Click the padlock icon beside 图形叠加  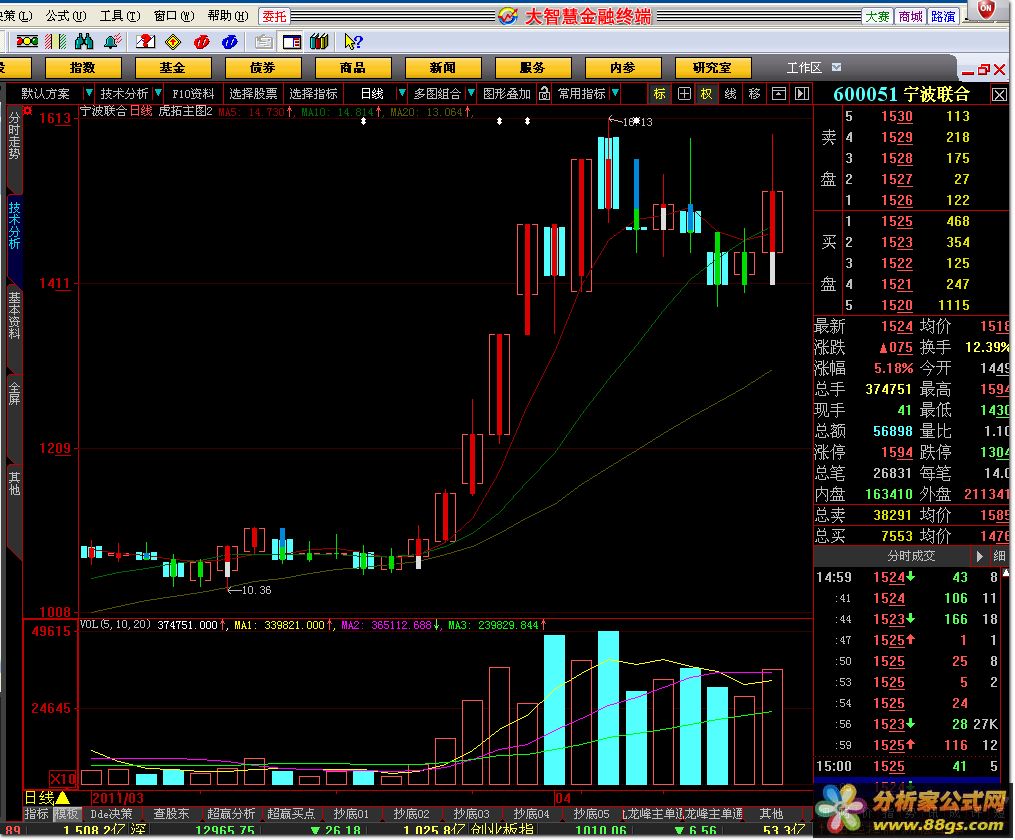pyautogui.click(x=545, y=94)
